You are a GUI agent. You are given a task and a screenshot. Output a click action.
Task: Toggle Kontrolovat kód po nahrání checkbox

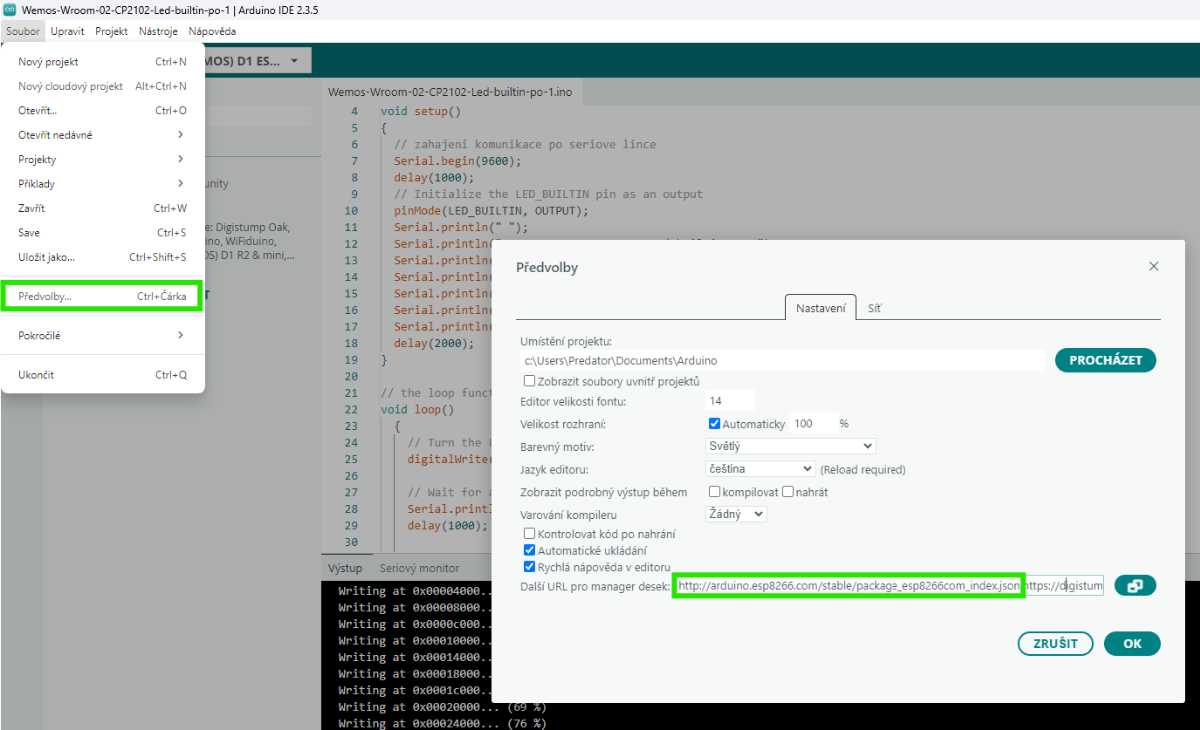point(530,534)
